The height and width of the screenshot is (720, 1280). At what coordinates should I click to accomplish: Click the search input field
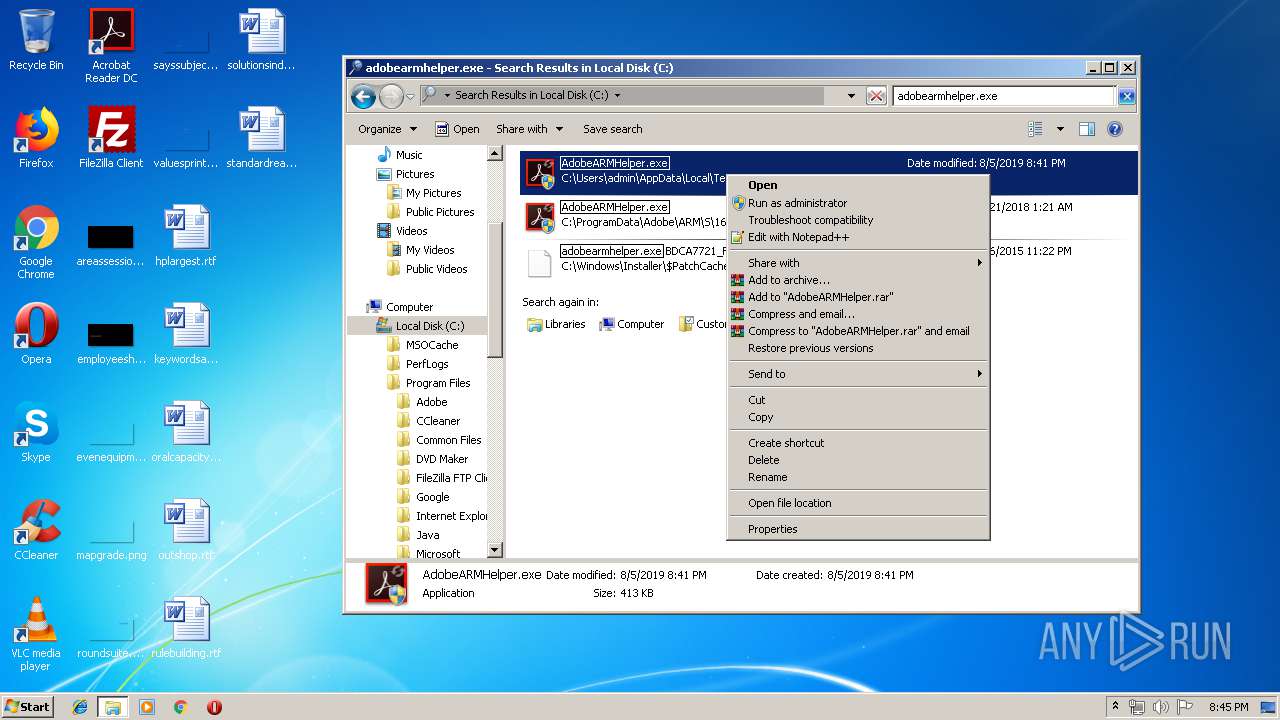tap(1004, 96)
